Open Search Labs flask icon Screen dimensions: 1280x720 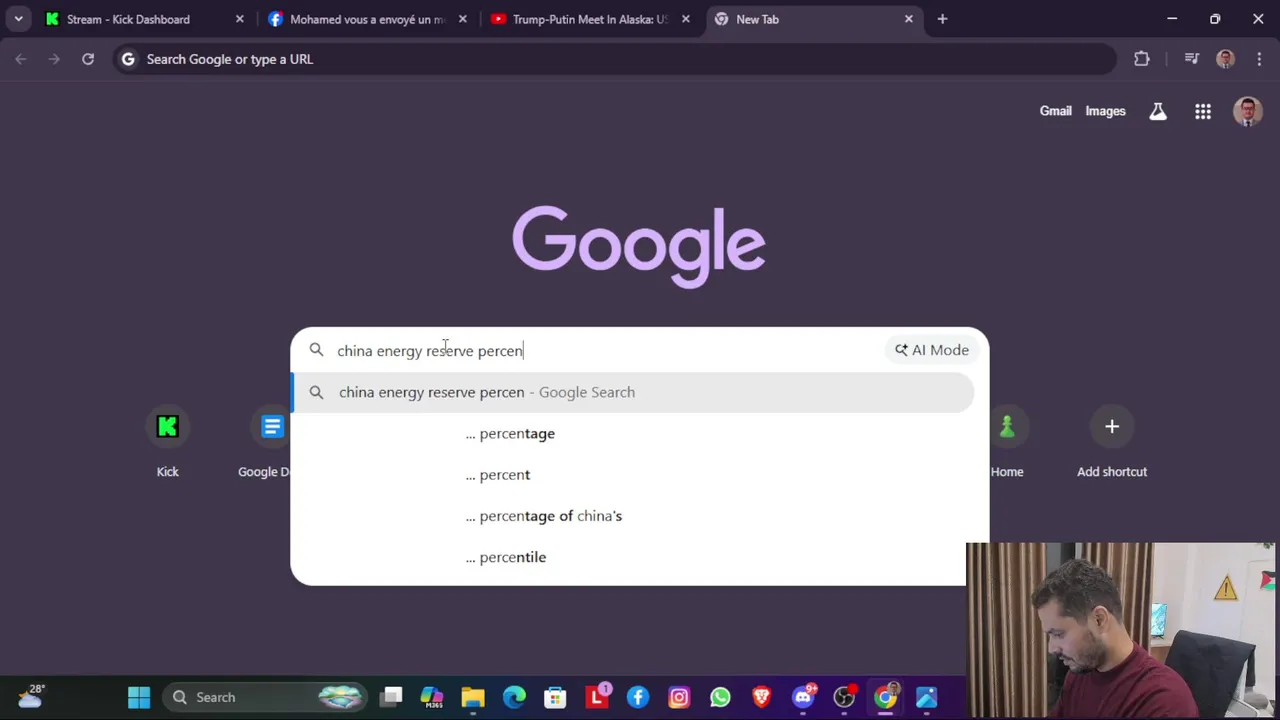[1158, 111]
